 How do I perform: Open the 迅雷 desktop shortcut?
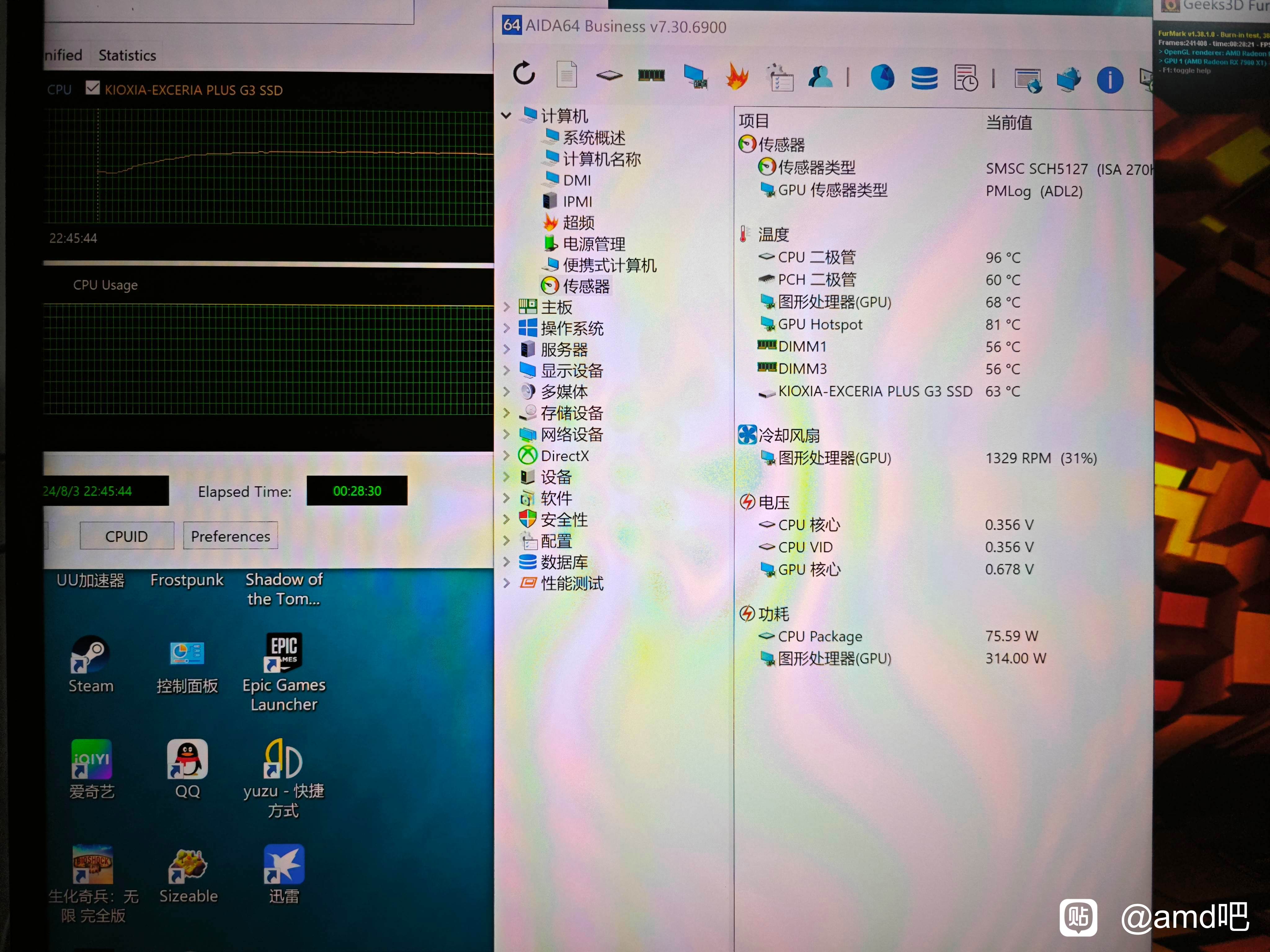click(x=284, y=874)
